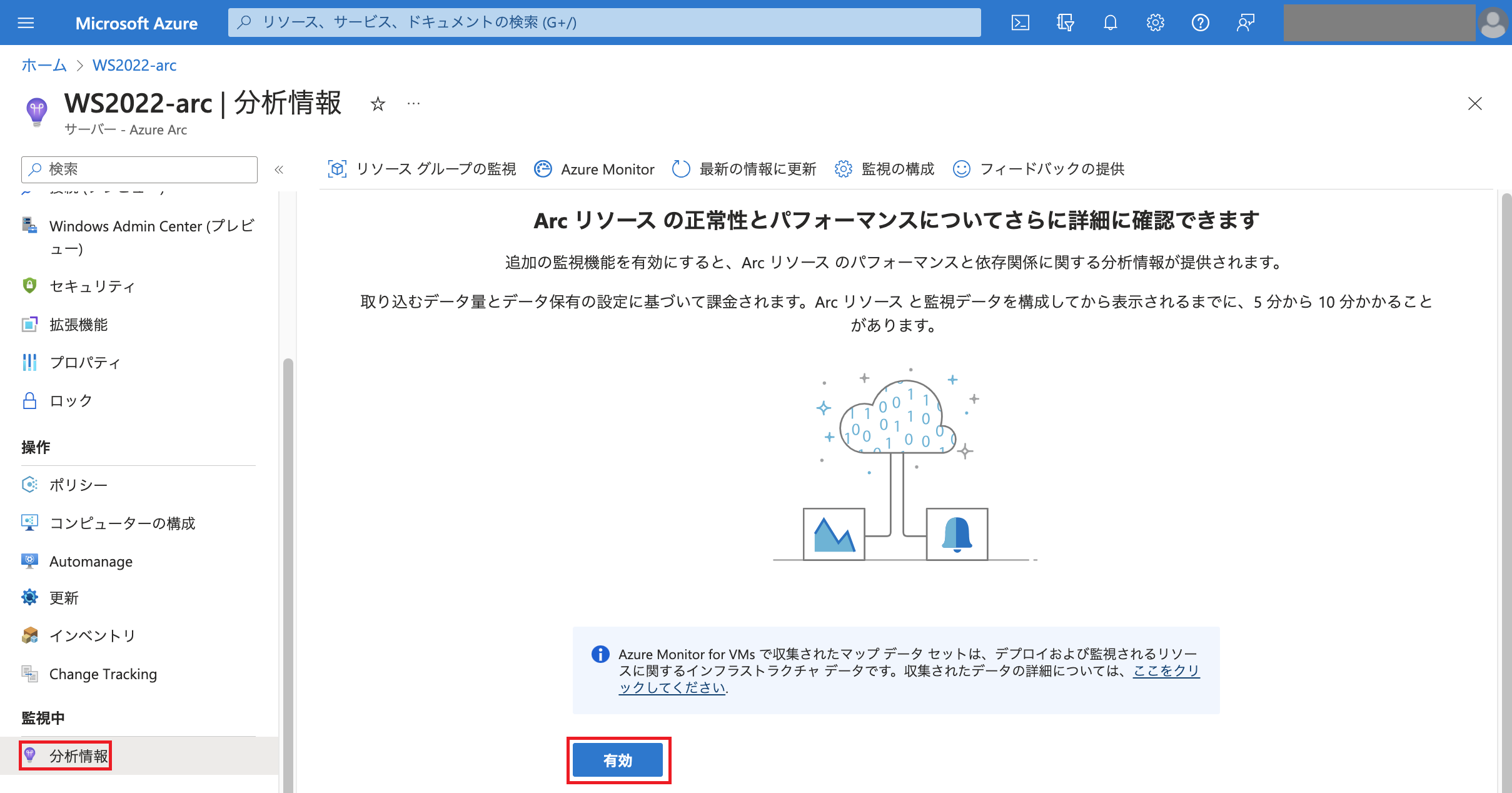Click the 拡張機能 sidebar icon
The width and height of the screenshot is (1512, 793).
(29, 325)
